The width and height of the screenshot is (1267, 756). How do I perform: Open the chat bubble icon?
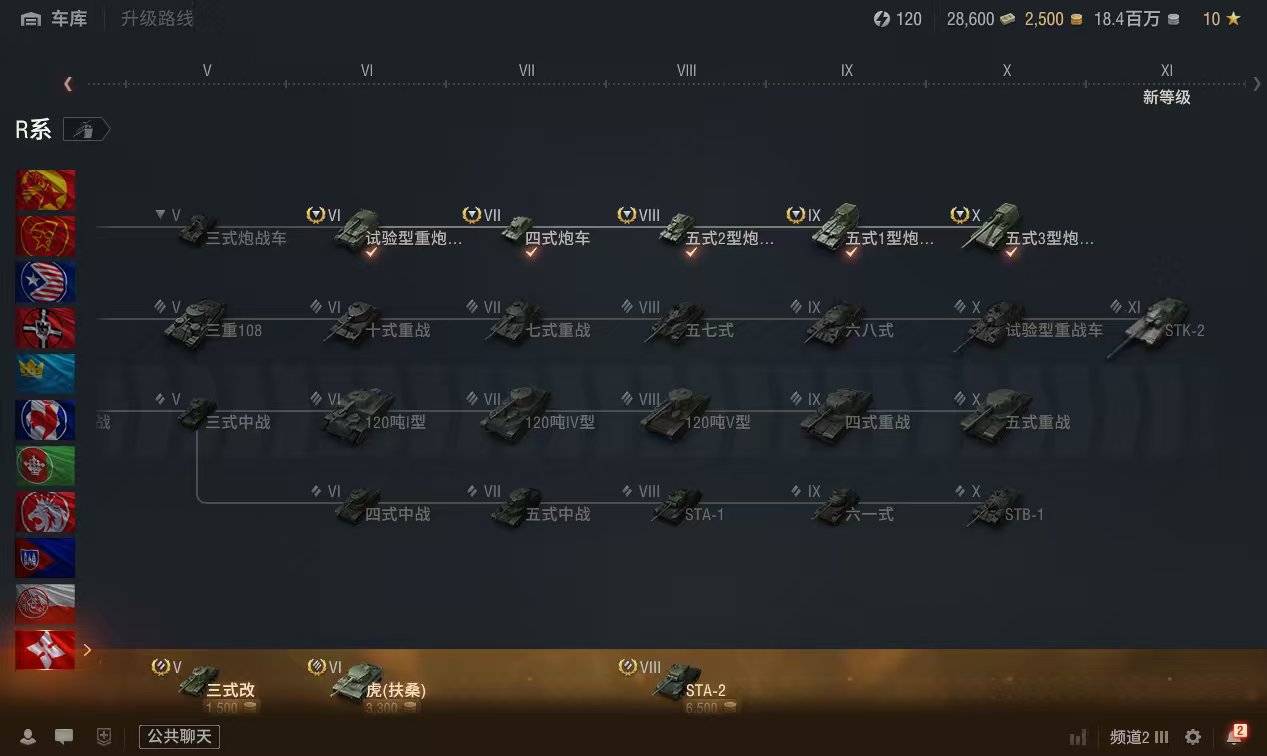64,737
